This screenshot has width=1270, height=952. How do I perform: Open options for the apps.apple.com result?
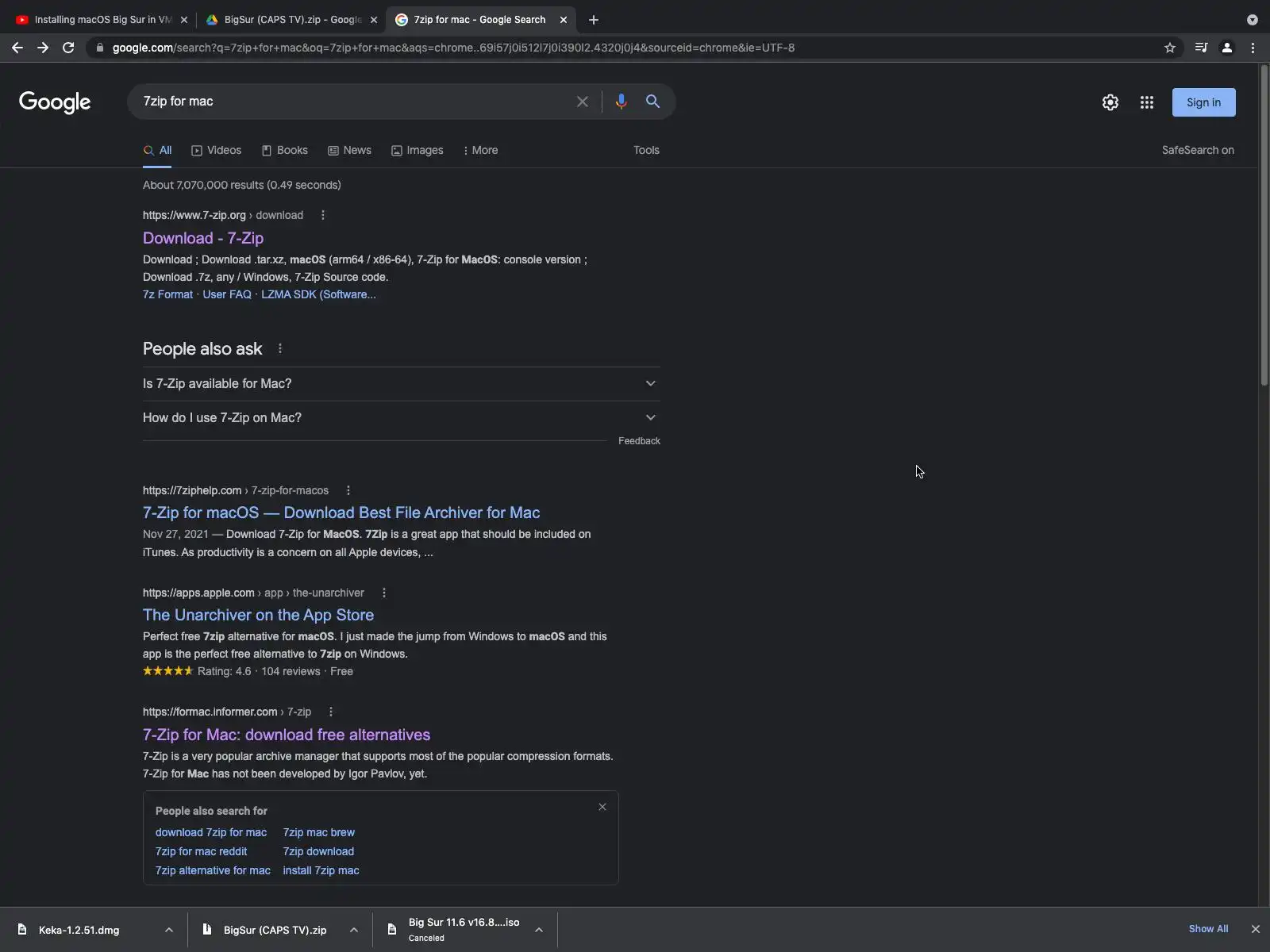tap(384, 593)
